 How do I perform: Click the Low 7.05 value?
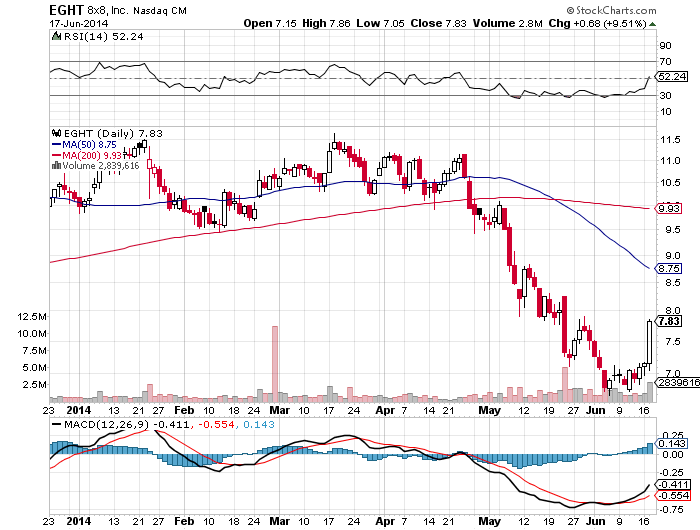[x=380, y=23]
